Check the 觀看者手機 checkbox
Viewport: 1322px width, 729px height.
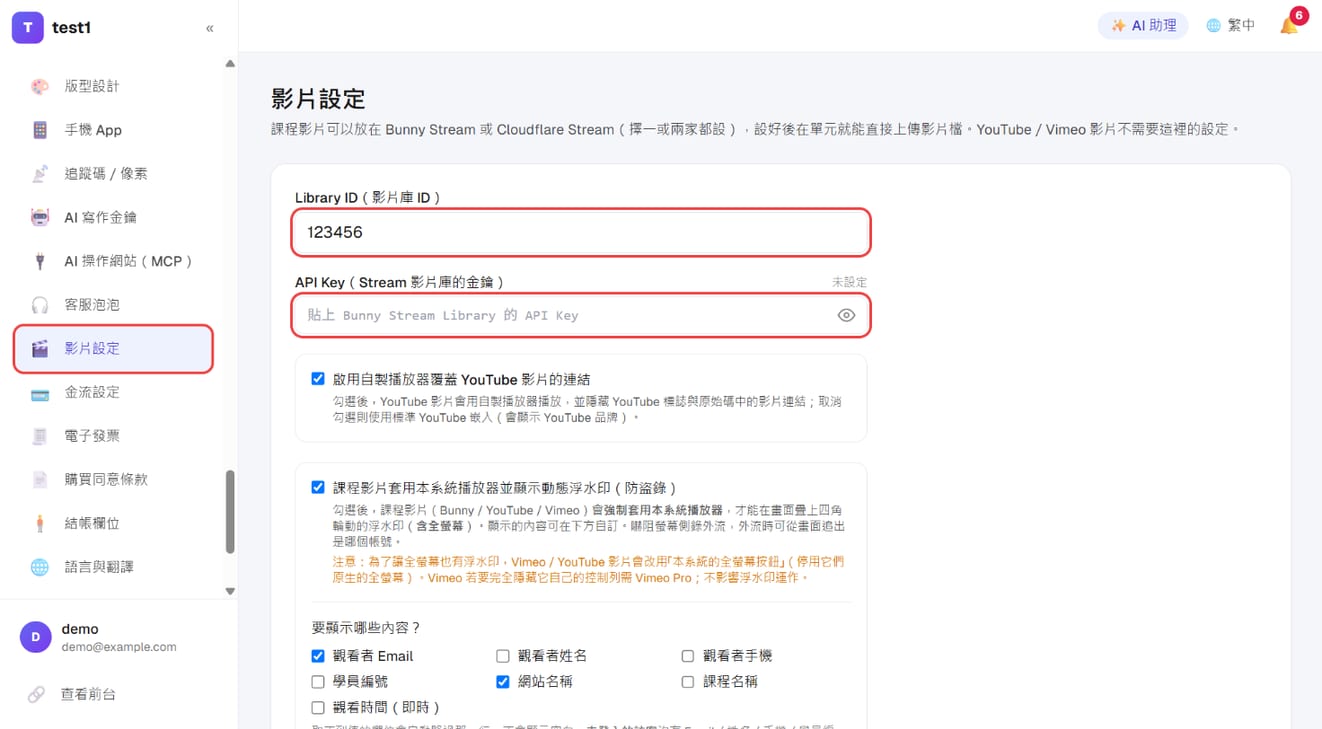[x=688, y=656]
